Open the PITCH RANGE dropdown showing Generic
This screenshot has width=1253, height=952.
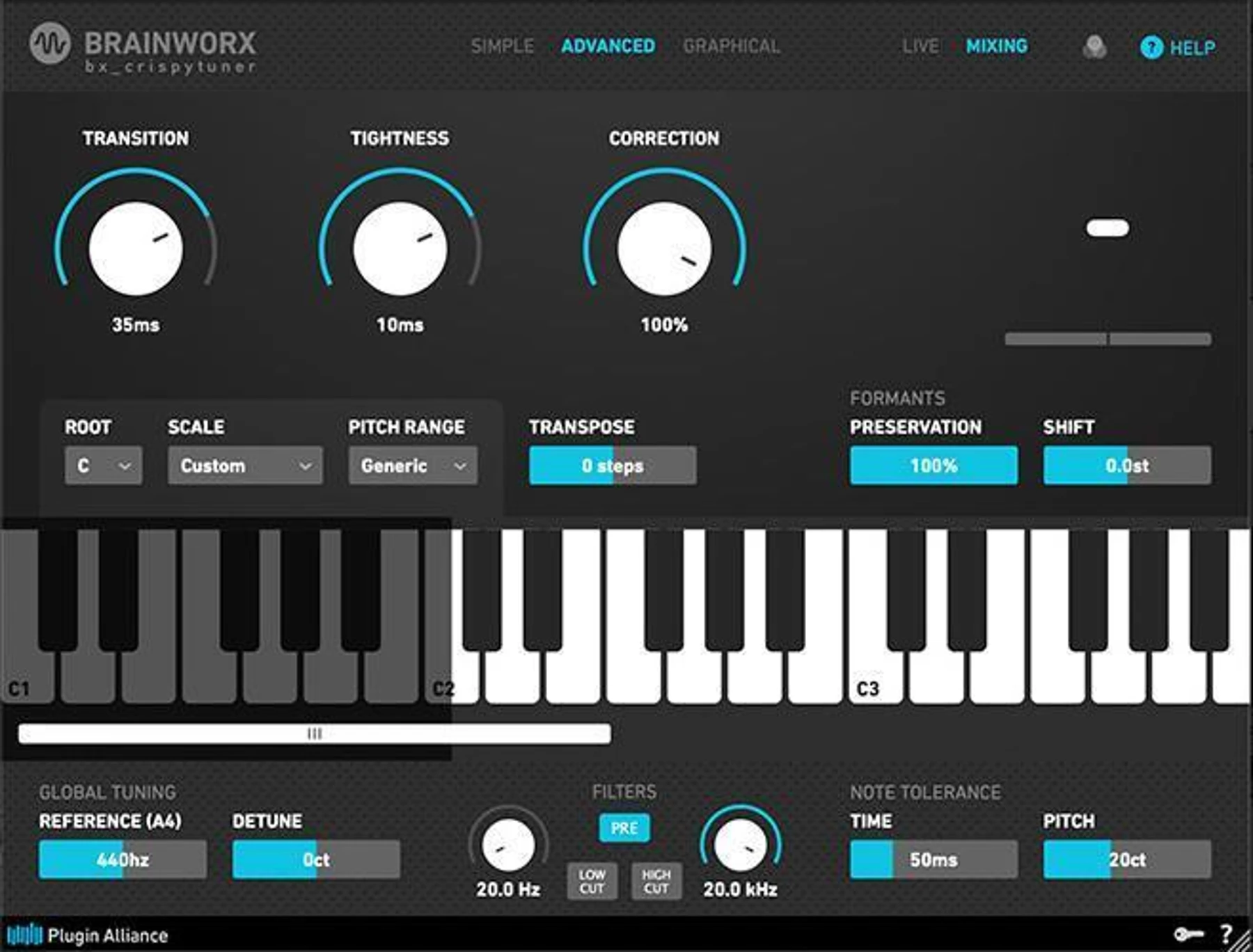pos(413,466)
